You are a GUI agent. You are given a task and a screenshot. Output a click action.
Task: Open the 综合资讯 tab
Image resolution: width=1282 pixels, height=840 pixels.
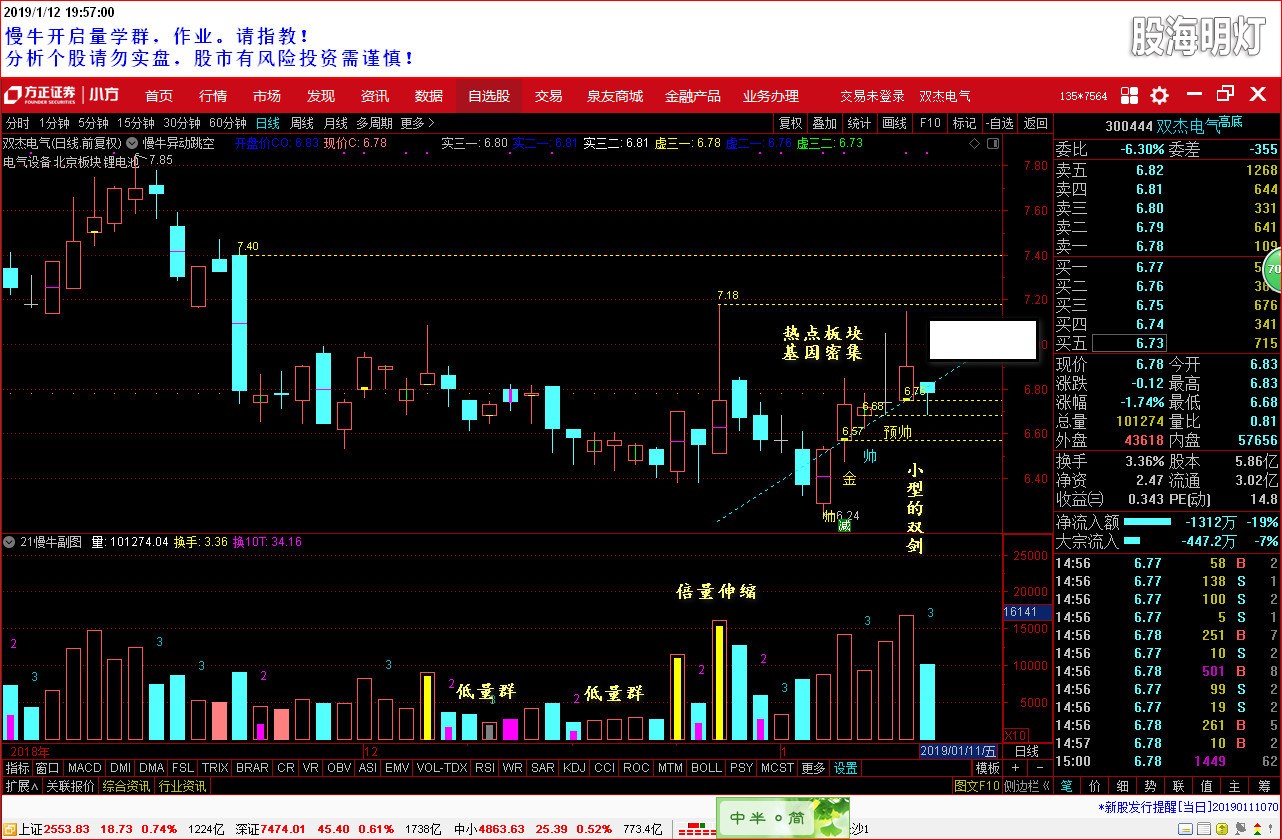pyautogui.click(x=126, y=786)
